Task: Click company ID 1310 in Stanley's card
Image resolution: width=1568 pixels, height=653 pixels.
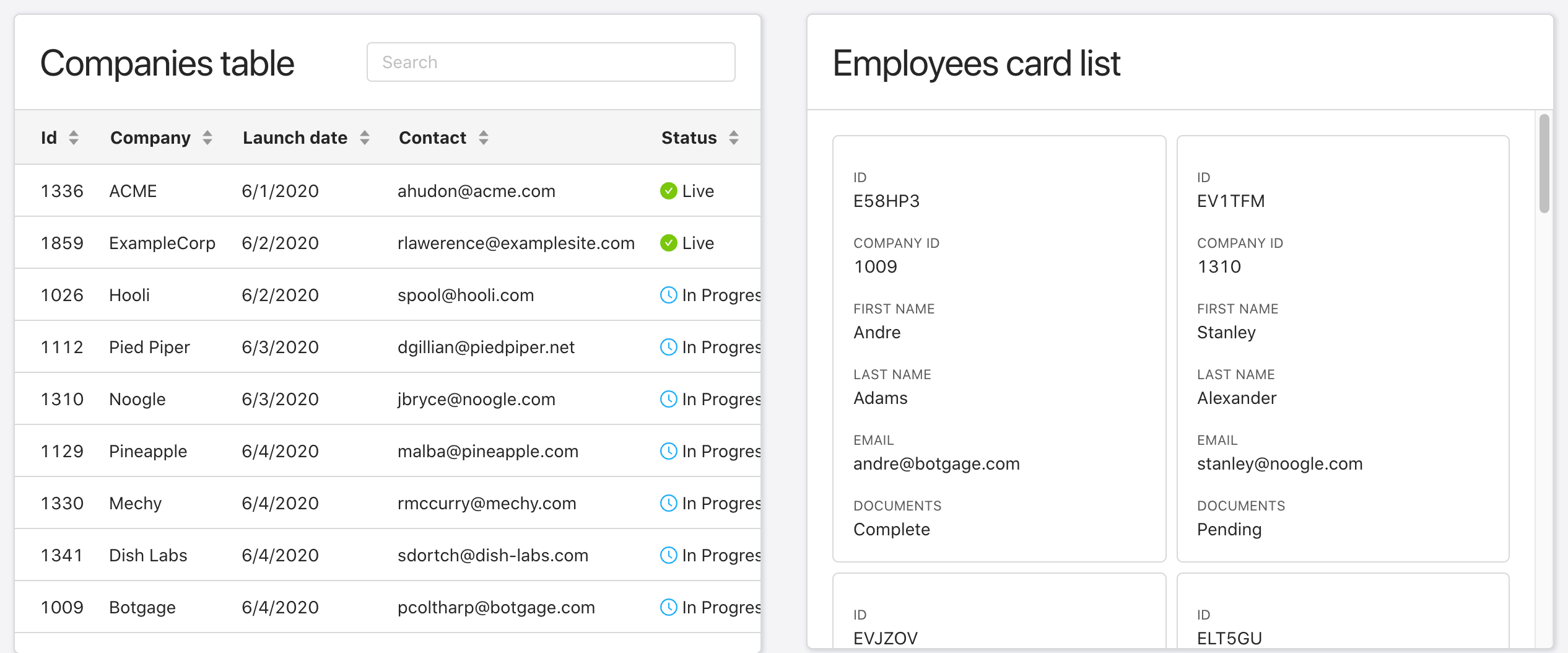Action: 1219,266
